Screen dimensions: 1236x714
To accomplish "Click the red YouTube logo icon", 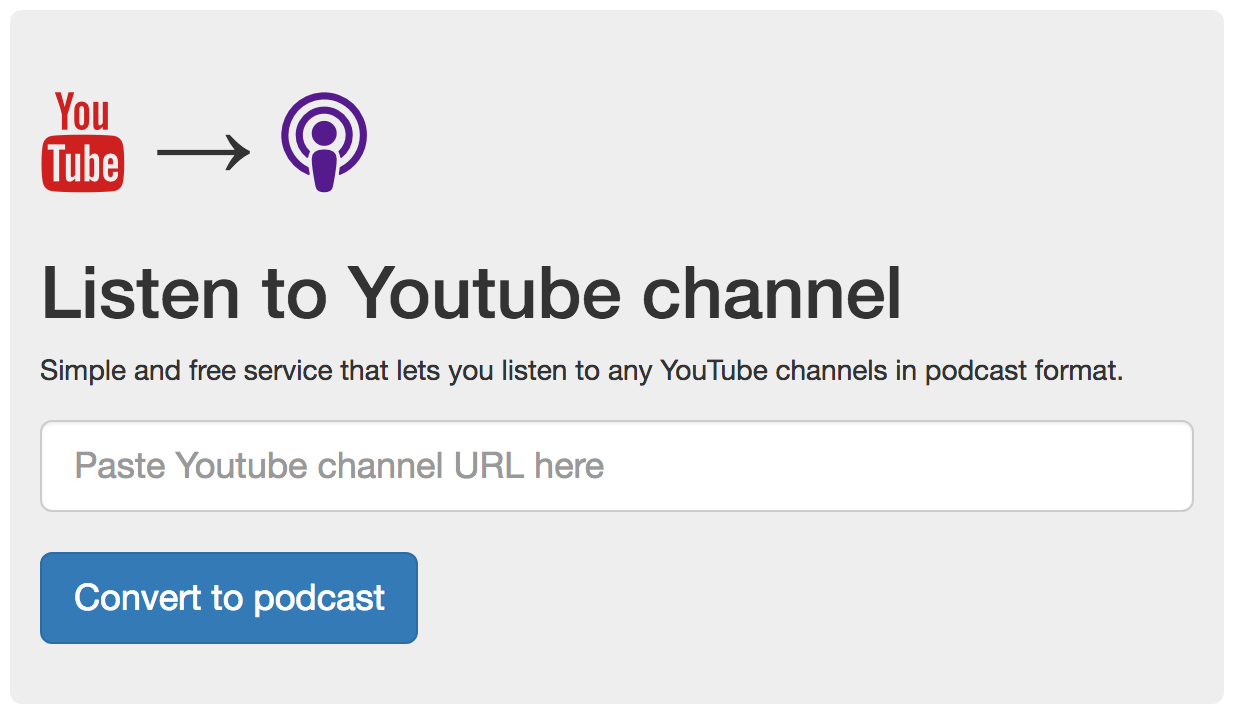I will tap(82, 142).
